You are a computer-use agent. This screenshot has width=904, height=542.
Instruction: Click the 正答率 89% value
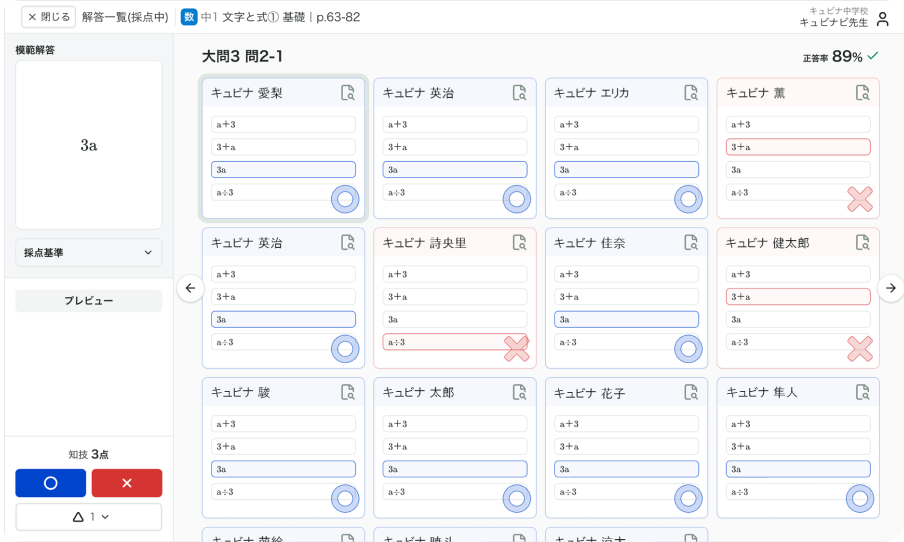[x=847, y=57]
